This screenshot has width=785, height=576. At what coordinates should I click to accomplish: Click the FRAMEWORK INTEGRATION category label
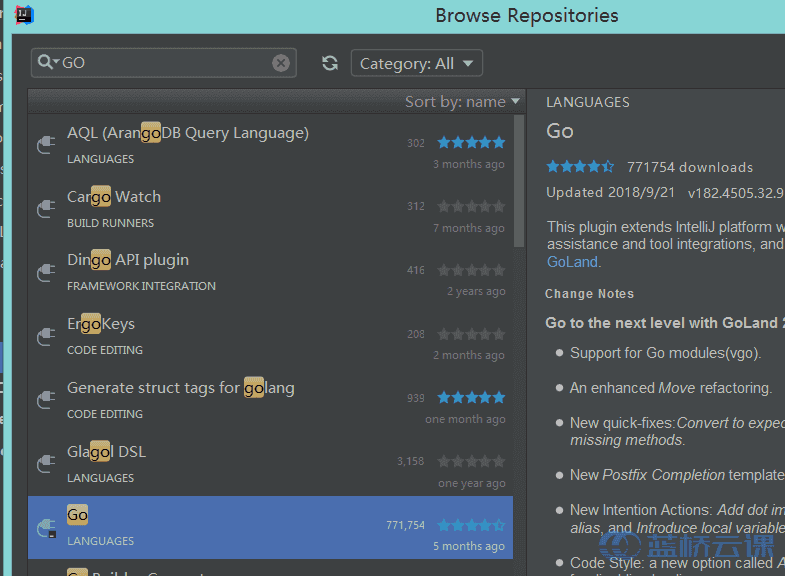tap(142, 286)
